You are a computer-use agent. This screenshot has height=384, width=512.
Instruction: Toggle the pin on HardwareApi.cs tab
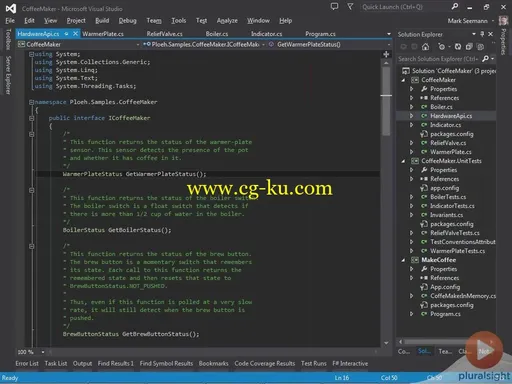[66, 34]
